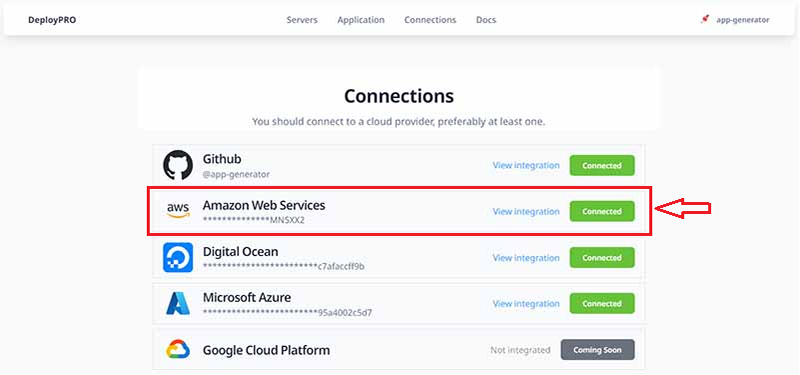Click the AWS logo icon

click(x=178, y=210)
